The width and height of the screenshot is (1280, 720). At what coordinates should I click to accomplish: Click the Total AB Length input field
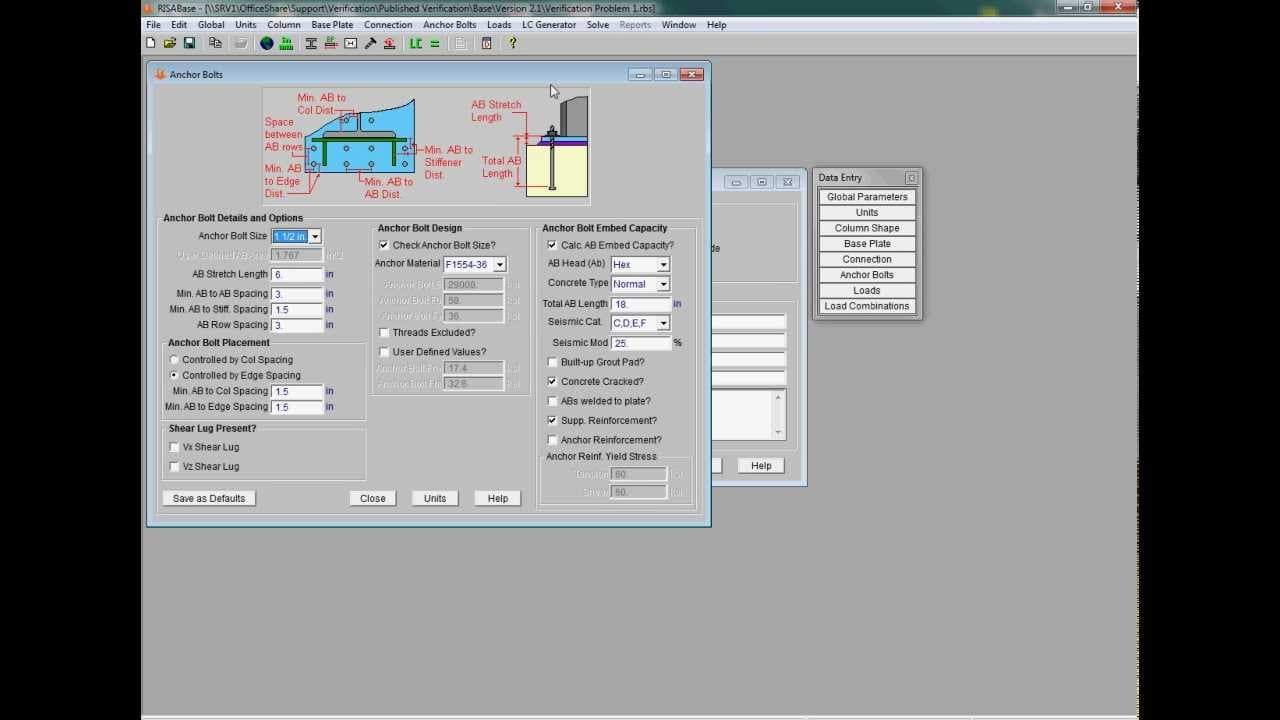point(641,304)
